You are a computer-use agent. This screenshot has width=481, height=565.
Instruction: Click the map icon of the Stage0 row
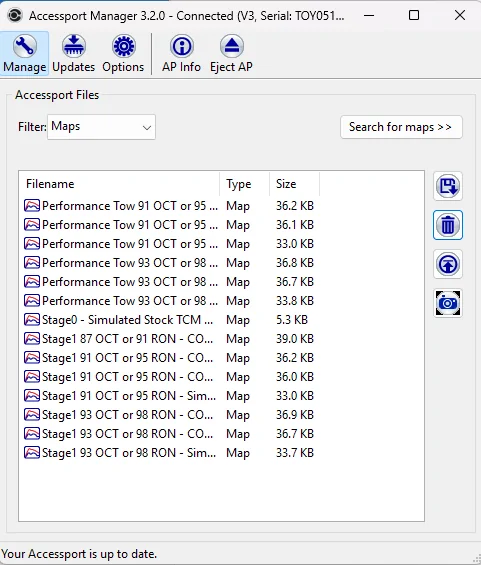32,320
